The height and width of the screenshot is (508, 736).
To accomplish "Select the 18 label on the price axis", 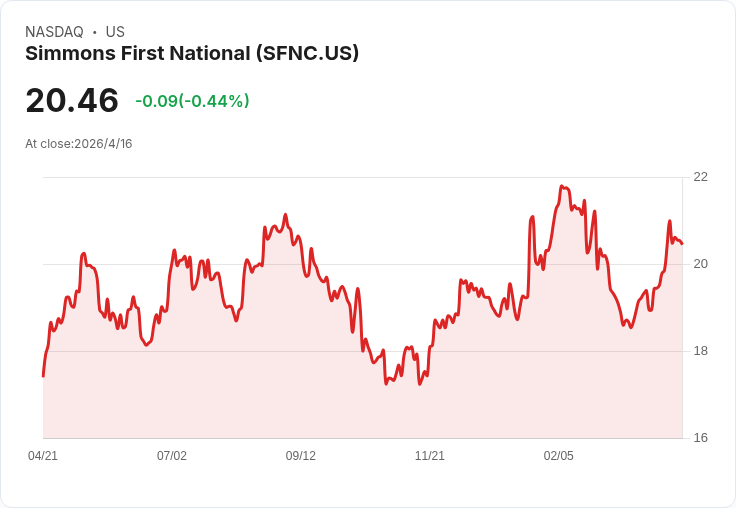I will pyautogui.click(x=700, y=351).
